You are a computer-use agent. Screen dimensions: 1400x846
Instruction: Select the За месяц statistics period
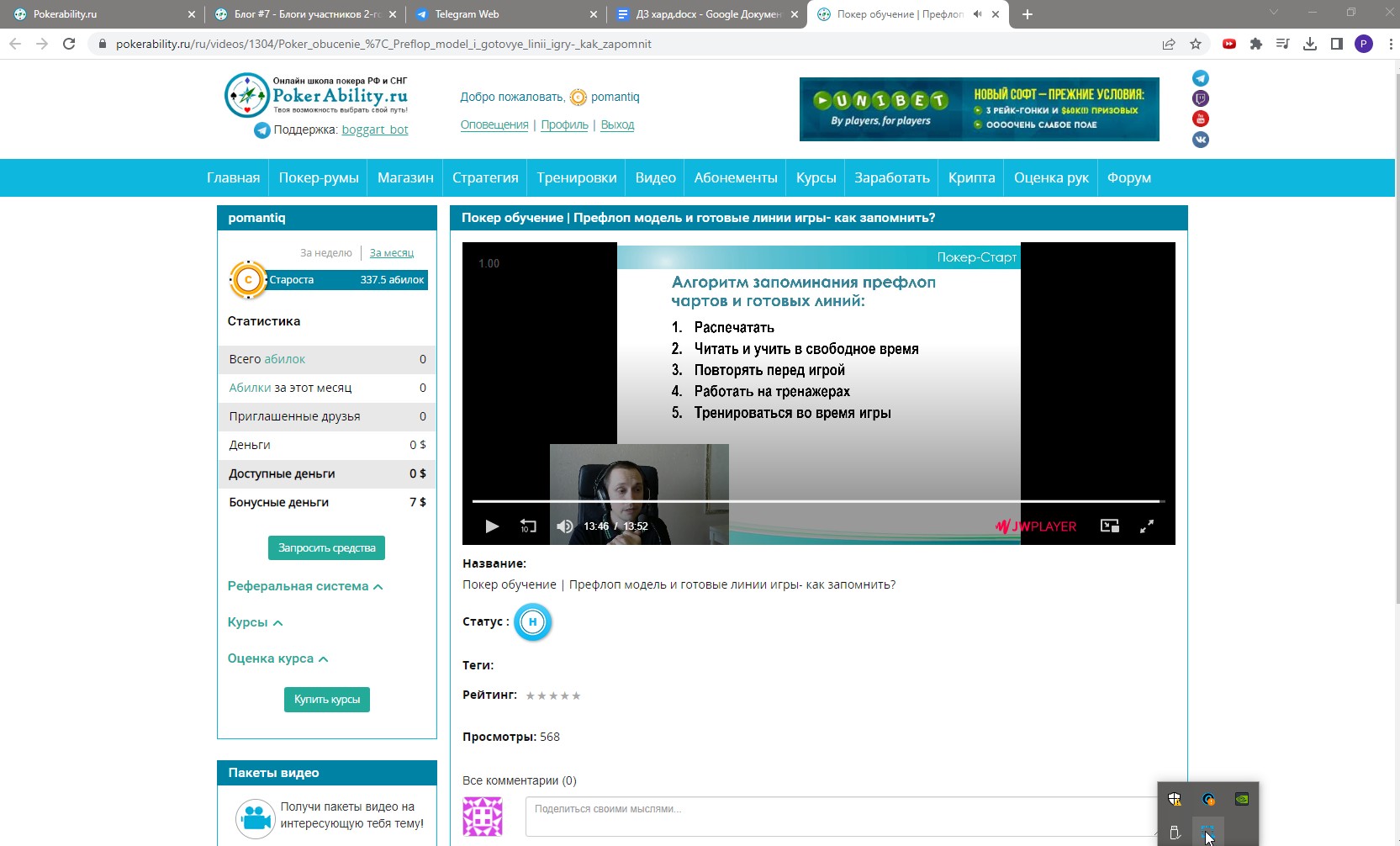(x=392, y=252)
